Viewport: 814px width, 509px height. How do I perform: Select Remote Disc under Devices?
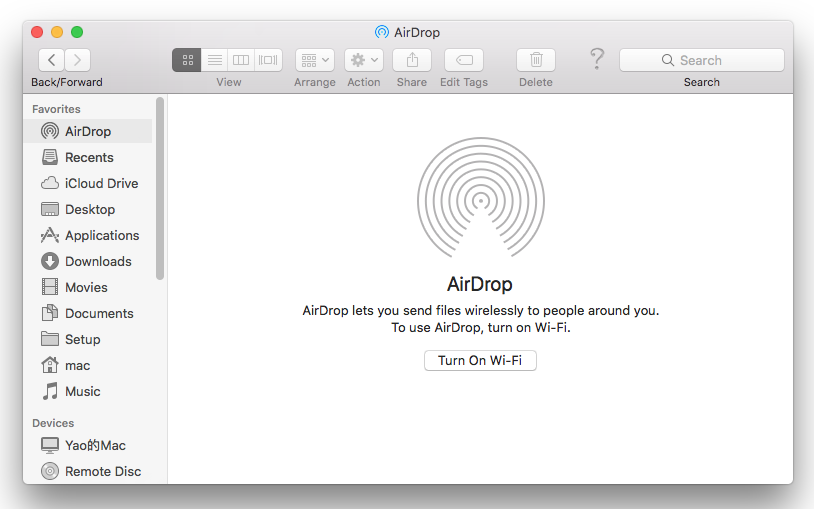[88, 471]
